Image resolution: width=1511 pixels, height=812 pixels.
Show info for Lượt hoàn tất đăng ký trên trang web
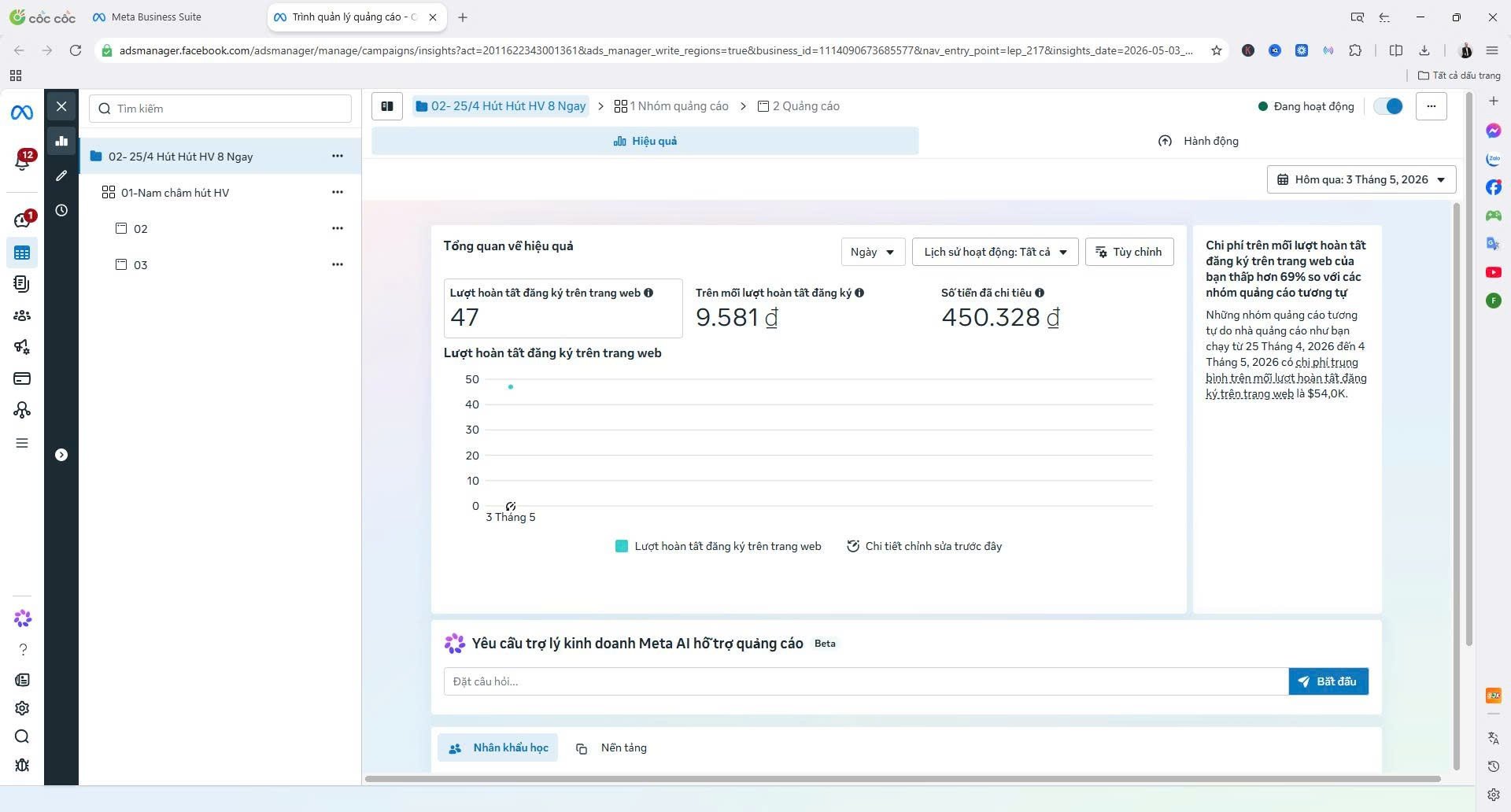pos(648,293)
